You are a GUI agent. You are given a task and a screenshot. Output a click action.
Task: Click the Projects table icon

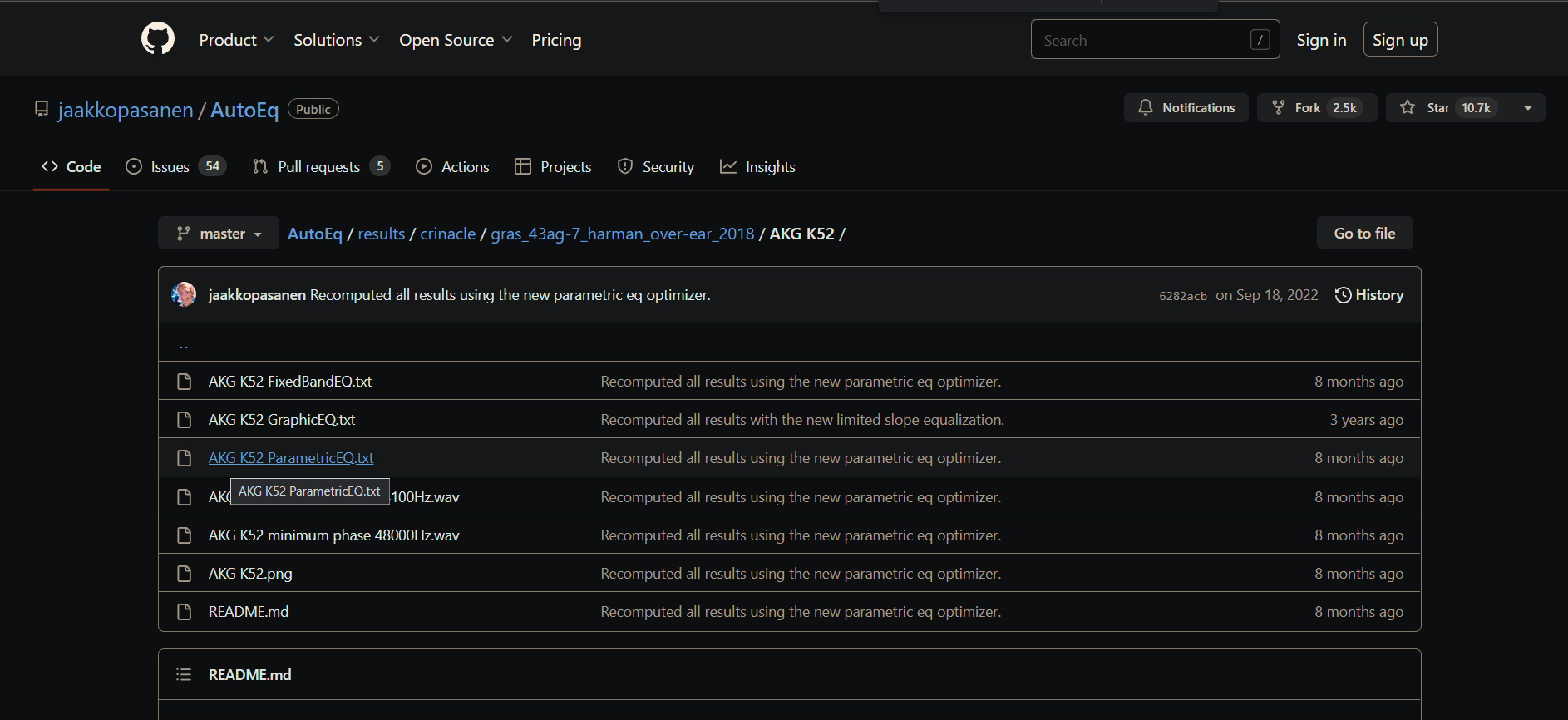(x=523, y=166)
